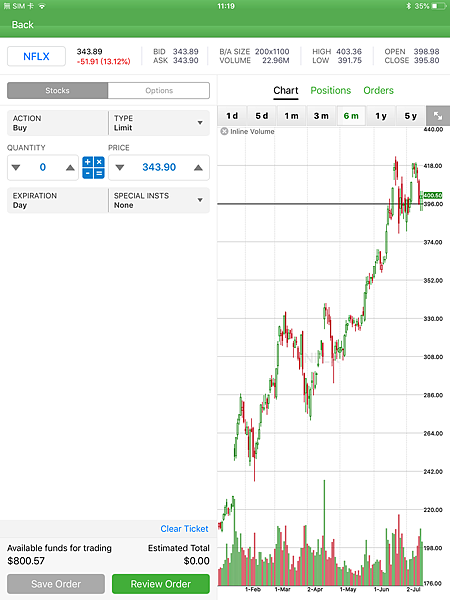Image resolution: width=450 pixels, height=600 pixels.
Task: Increase quantity with up arrow
Action: point(70,168)
